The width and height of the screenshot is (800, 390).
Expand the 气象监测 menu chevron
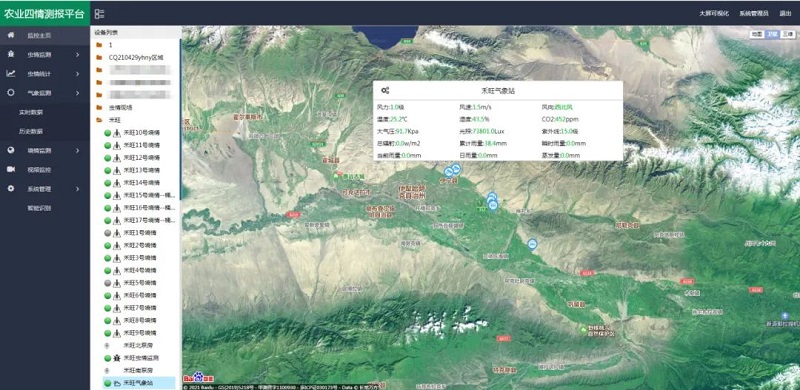pos(78,93)
